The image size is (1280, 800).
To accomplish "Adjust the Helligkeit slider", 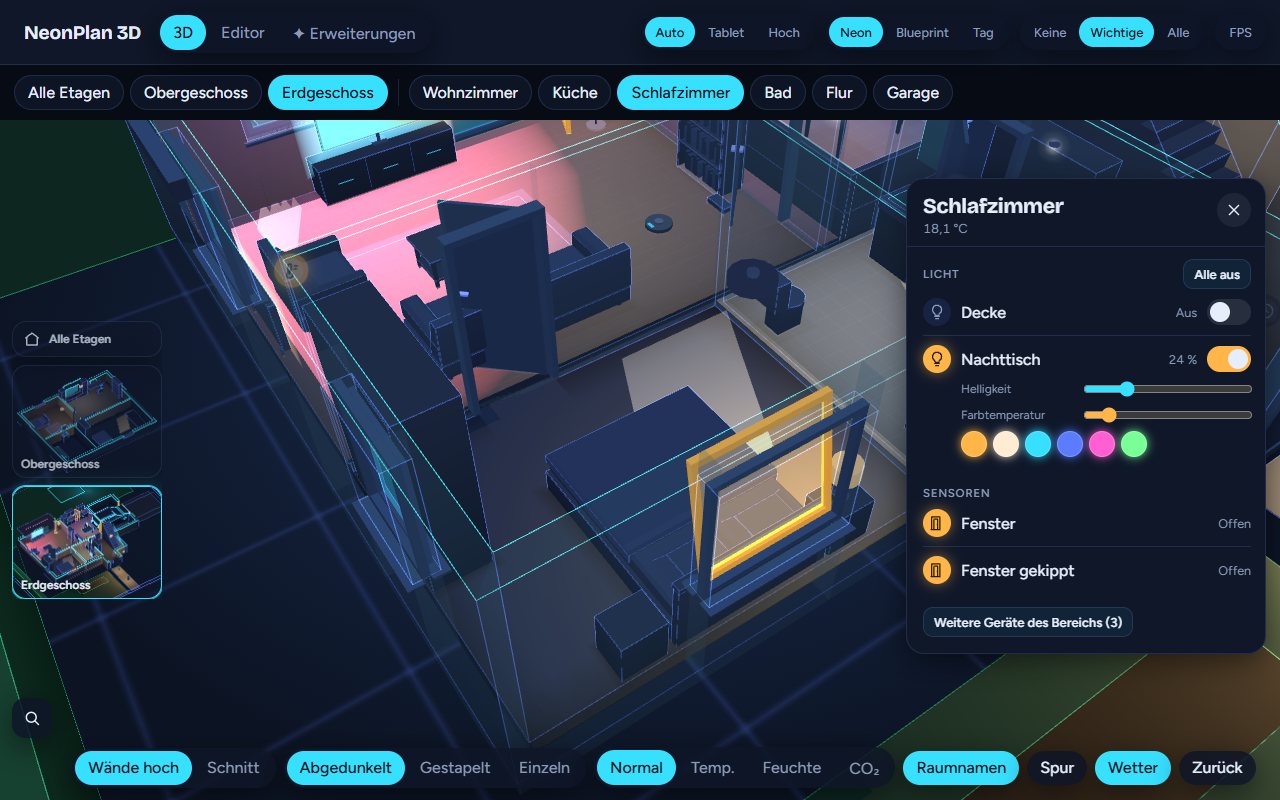I will click(1168, 389).
